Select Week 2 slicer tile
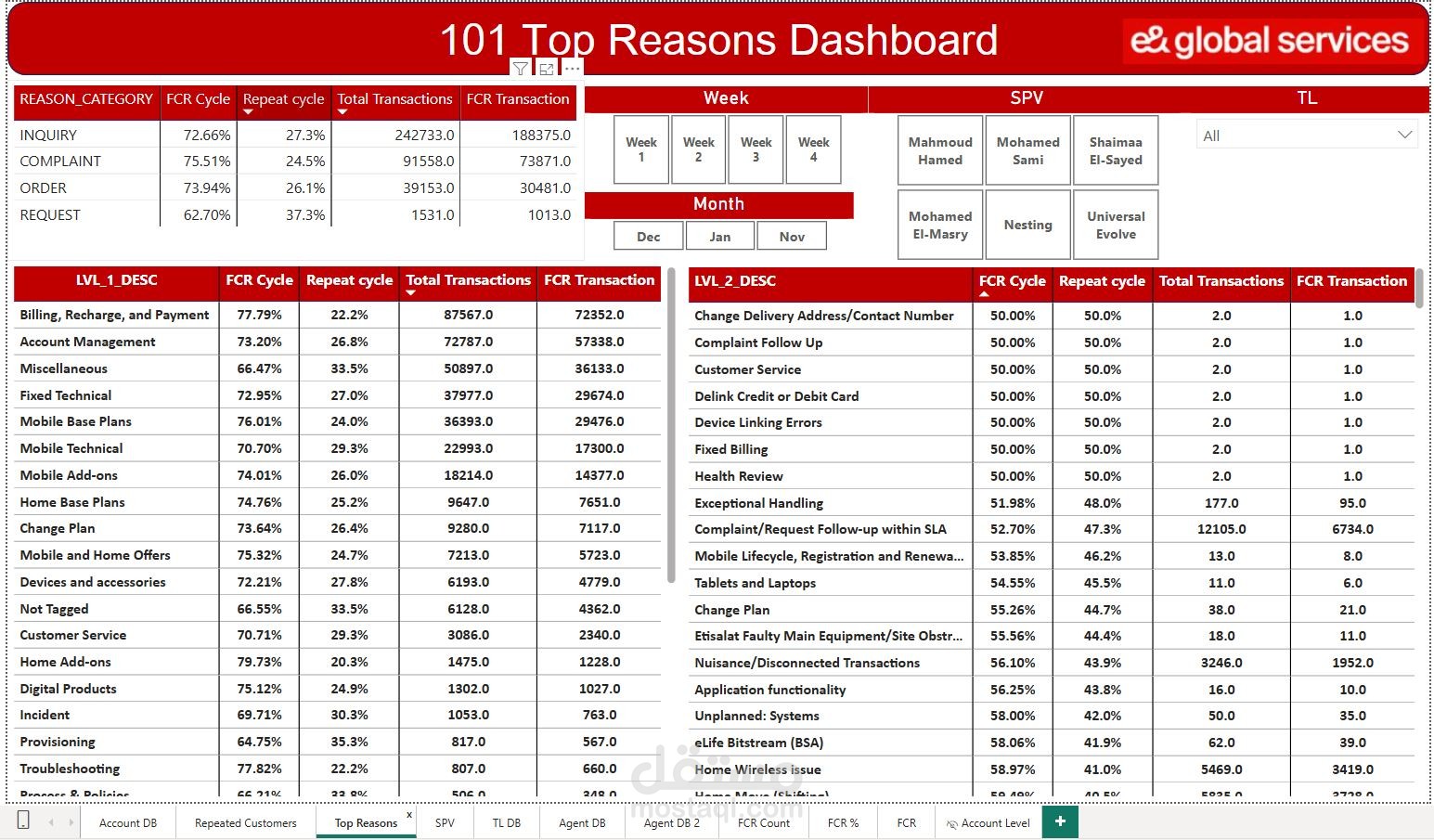The height and width of the screenshot is (840, 1434). click(x=699, y=149)
